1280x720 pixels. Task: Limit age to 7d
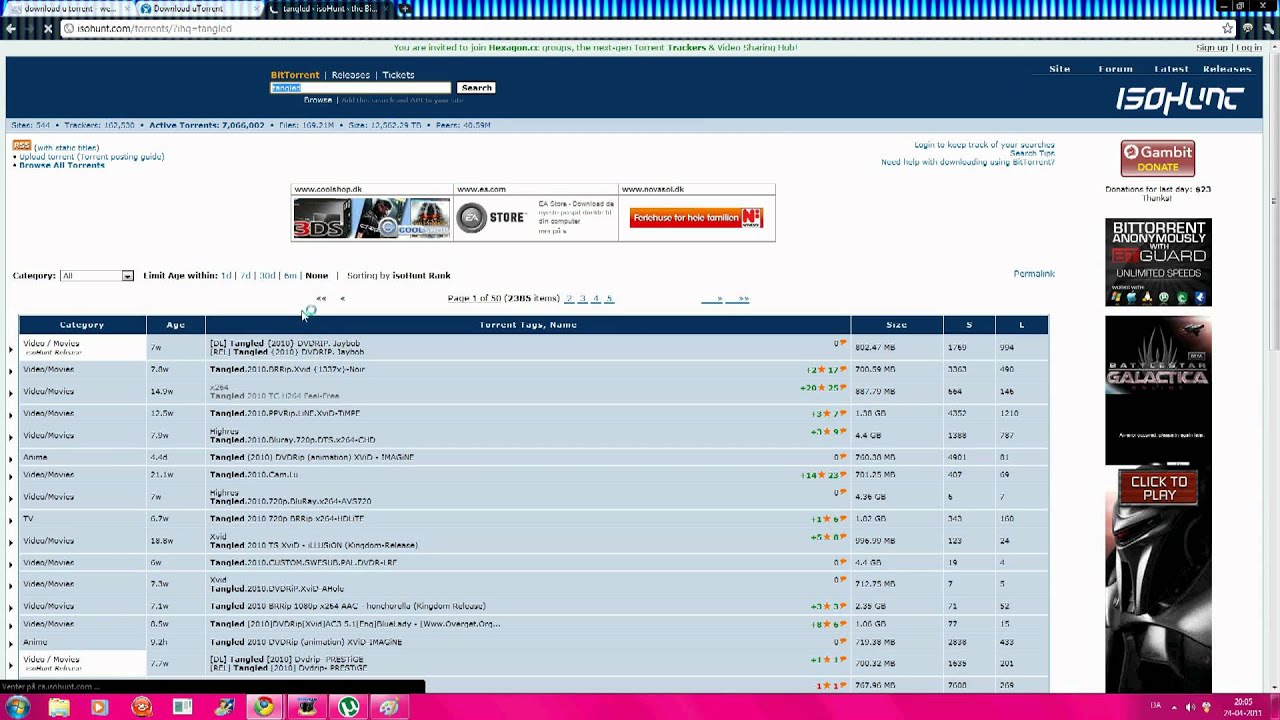[x=245, y=276]
